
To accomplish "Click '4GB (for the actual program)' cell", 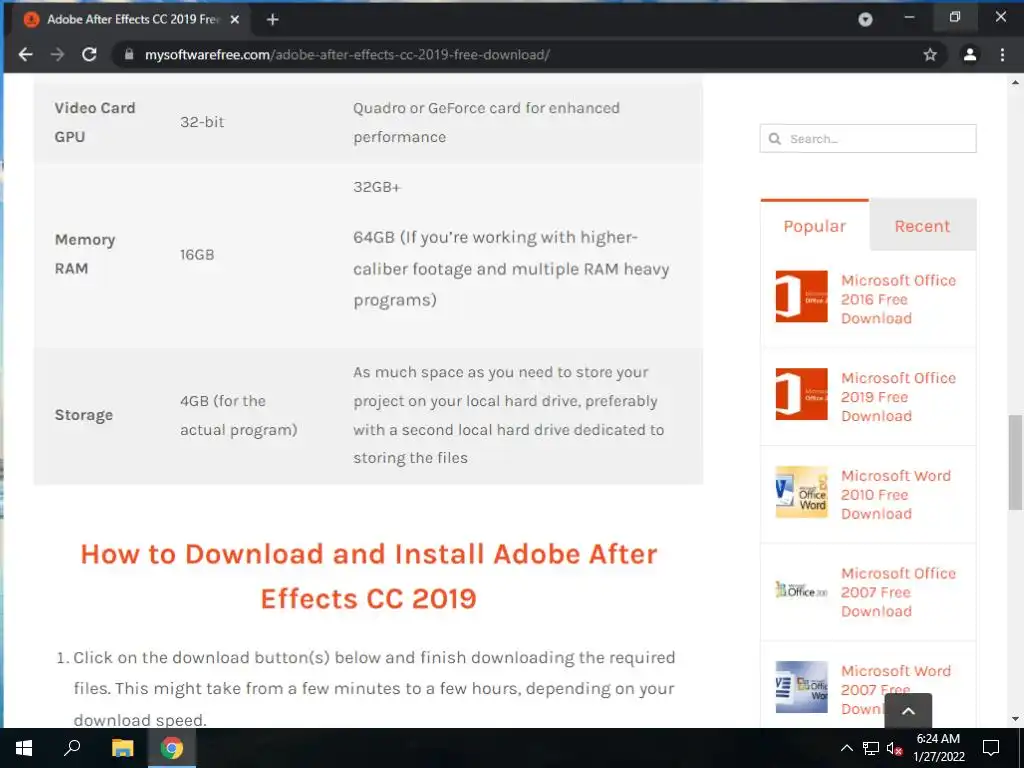I will (238, 415).
